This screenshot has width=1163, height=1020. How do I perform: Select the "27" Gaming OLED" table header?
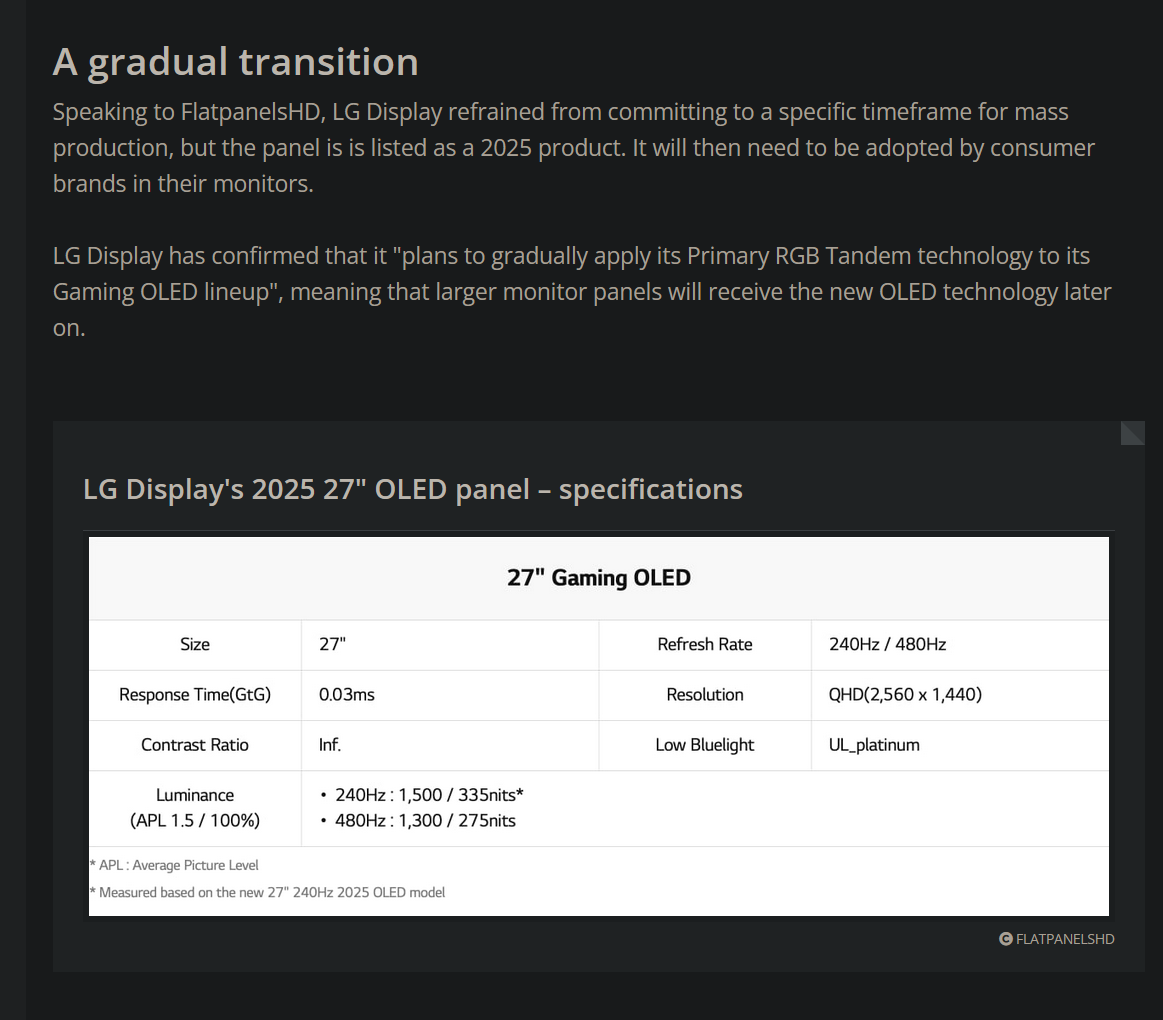click(x=598, y=577)
